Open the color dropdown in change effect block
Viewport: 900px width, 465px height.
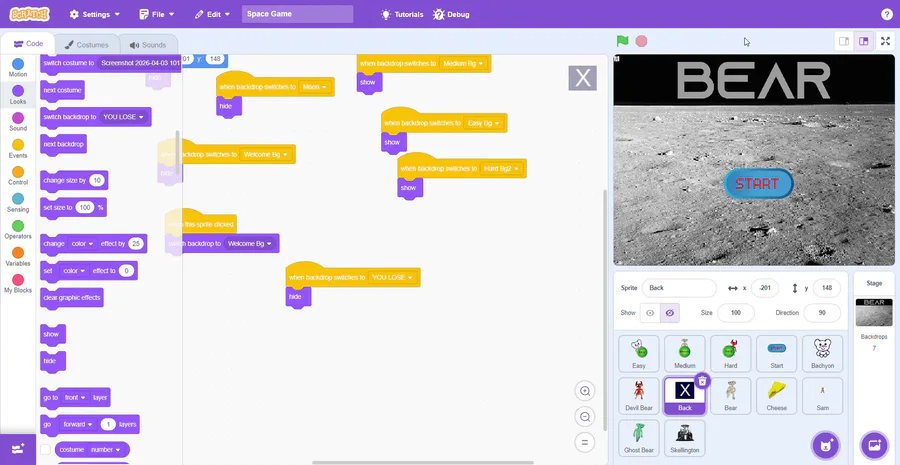click(x=83, y=243)
